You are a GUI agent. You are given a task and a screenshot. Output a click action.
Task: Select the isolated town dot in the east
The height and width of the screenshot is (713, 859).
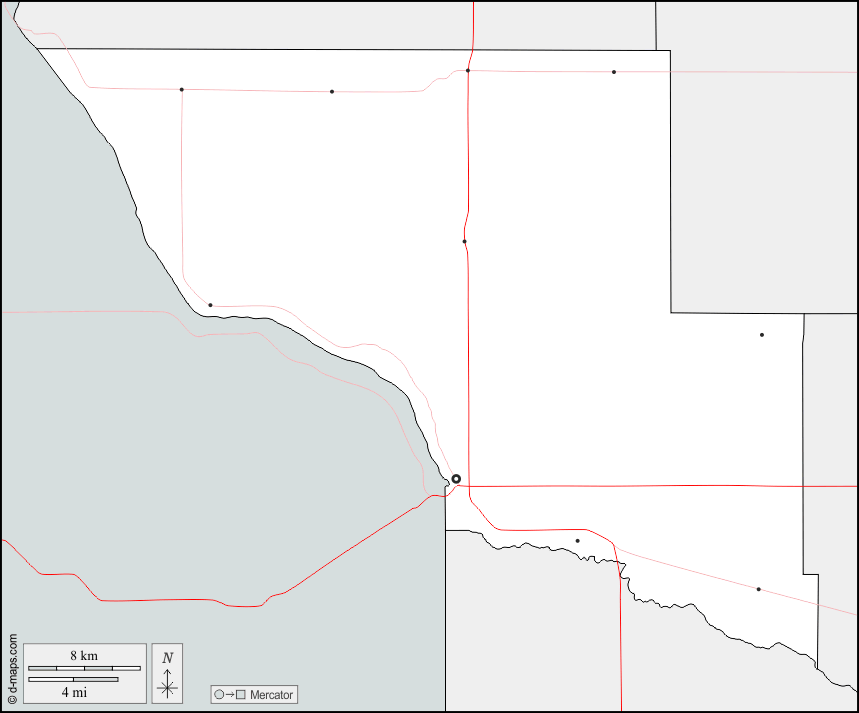[x=761, y=335]
